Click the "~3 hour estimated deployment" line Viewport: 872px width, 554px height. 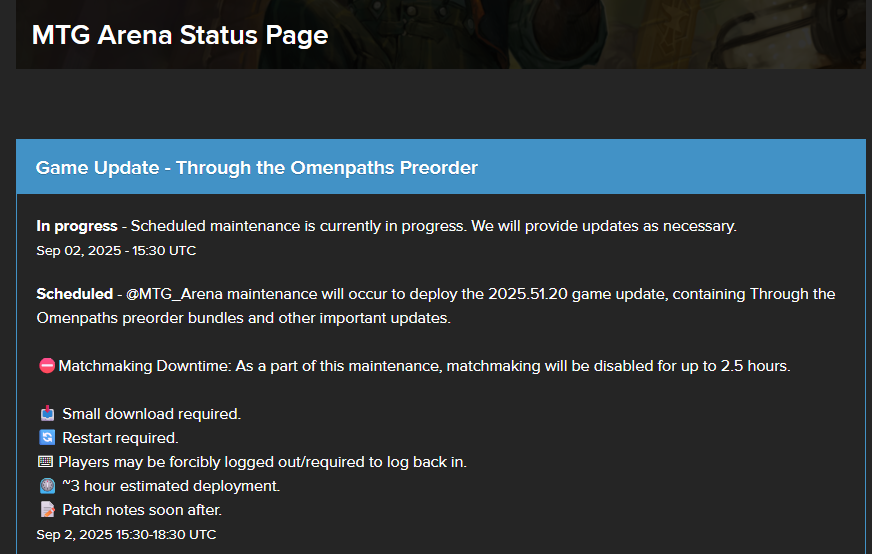[x=171, y=486]
